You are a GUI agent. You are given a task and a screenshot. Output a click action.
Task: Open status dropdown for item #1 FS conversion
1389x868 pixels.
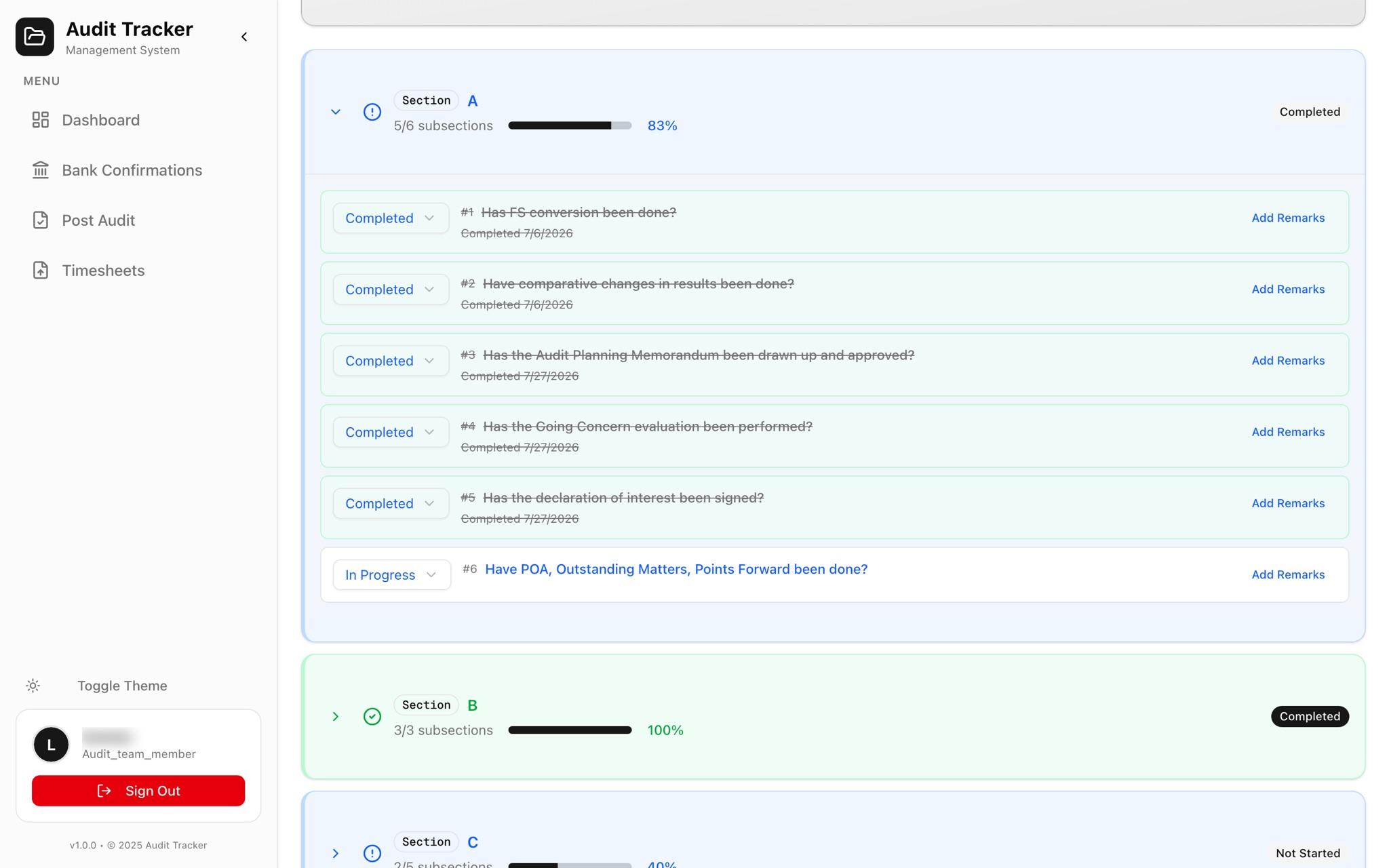click(391, 218)
